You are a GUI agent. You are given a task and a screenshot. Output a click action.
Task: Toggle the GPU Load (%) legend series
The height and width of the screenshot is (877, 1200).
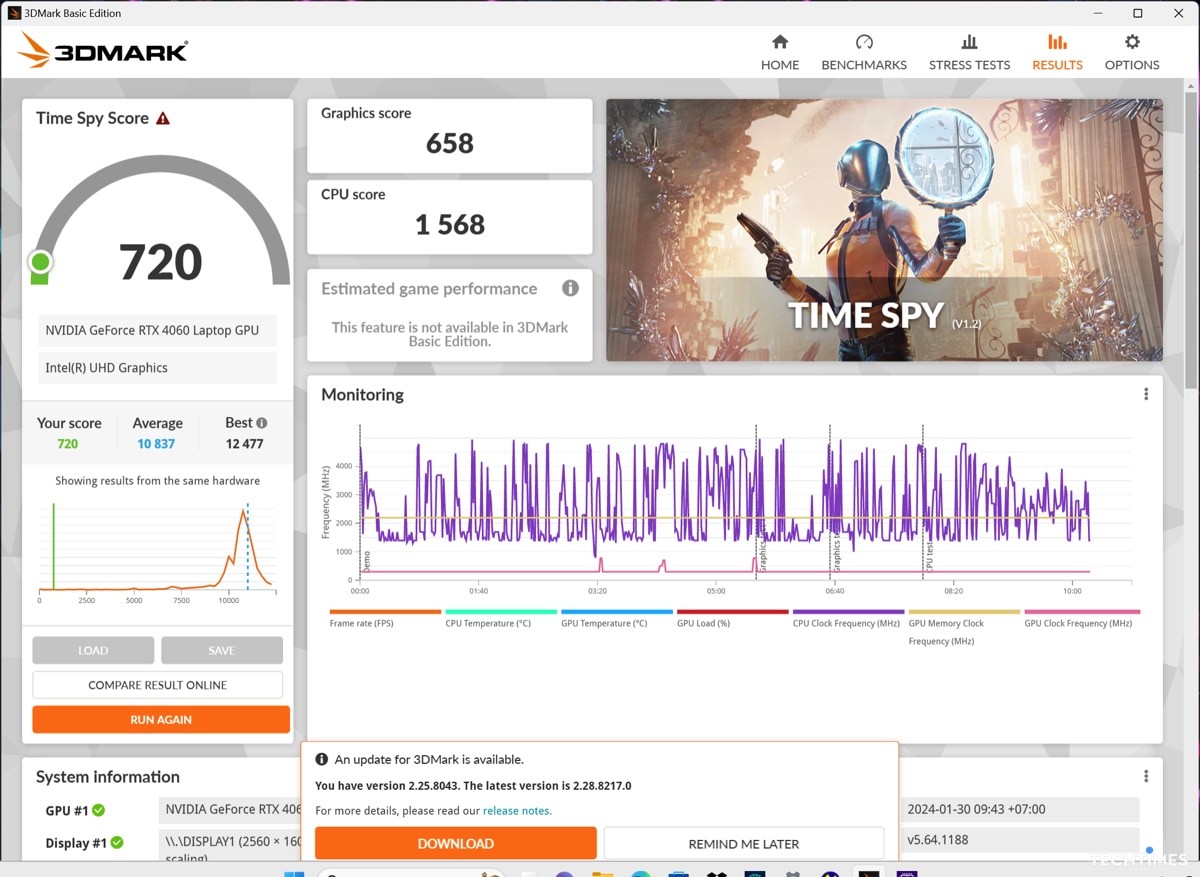coord(733,617)
